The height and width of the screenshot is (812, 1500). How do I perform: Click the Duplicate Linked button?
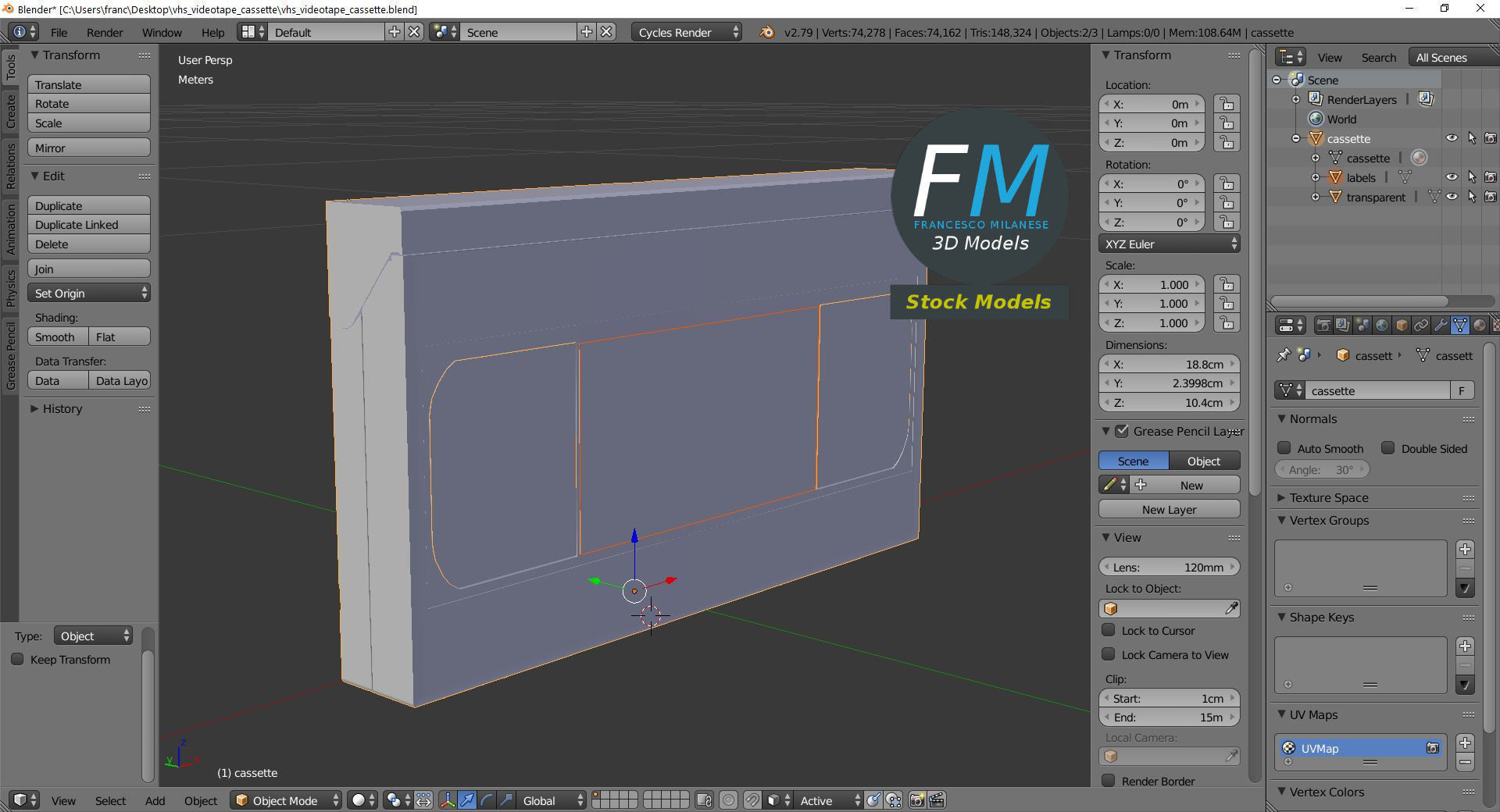click(x=89, y=225)
